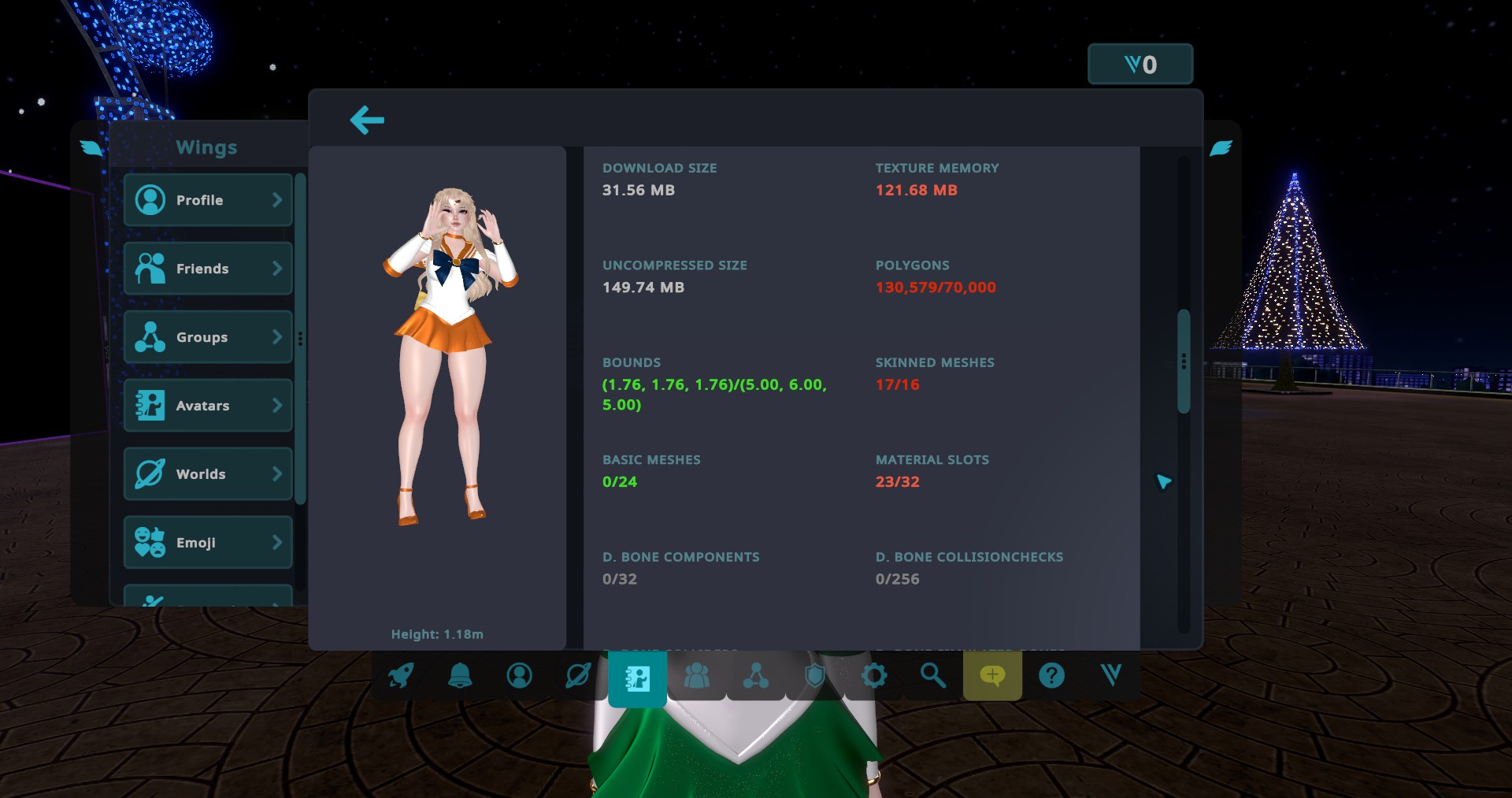Click the back arrow icon
Viewport: 1512px width, 798px height.
tap(367, 120)
